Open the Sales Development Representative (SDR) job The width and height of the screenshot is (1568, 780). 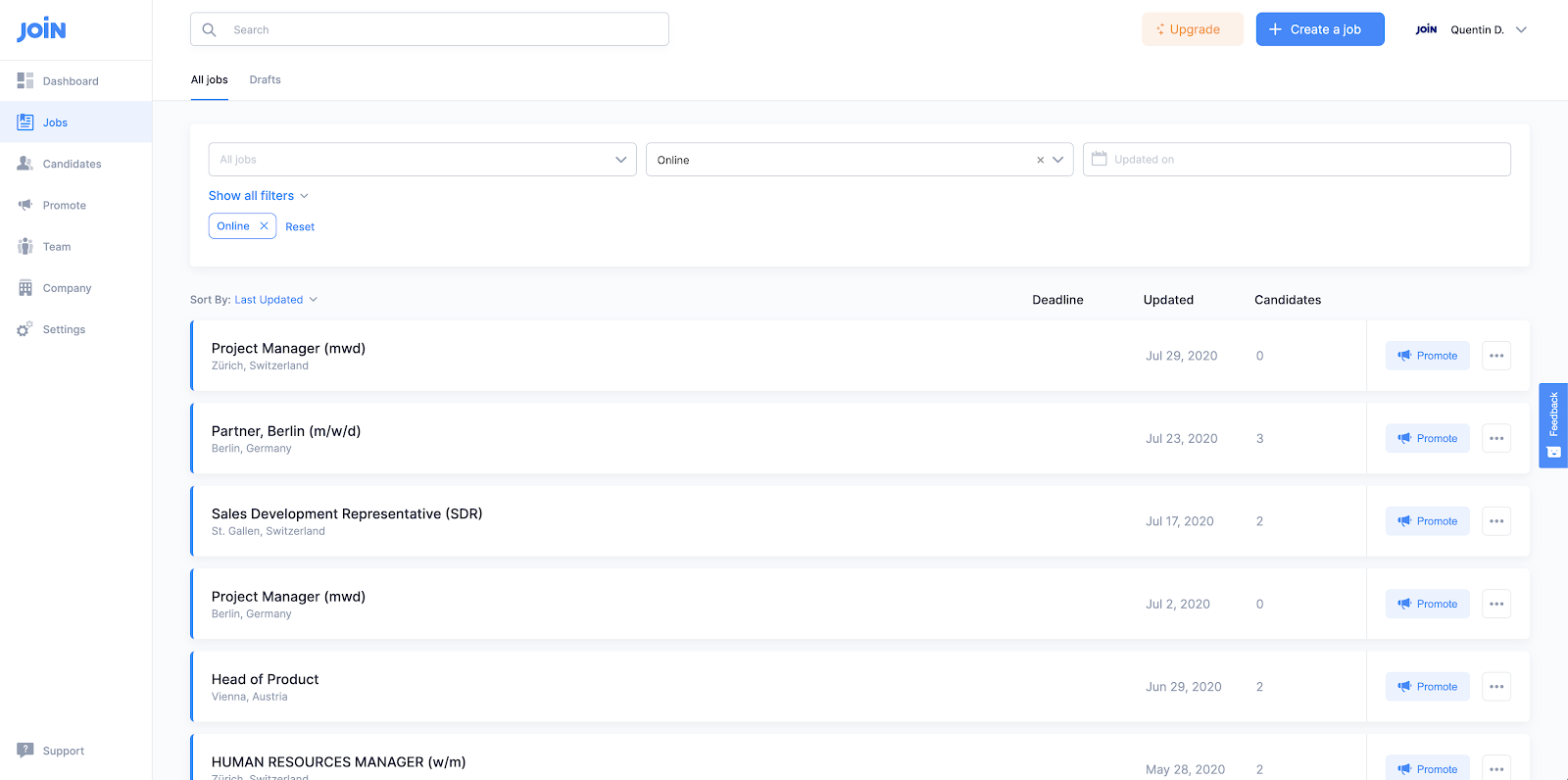(347, 514)
